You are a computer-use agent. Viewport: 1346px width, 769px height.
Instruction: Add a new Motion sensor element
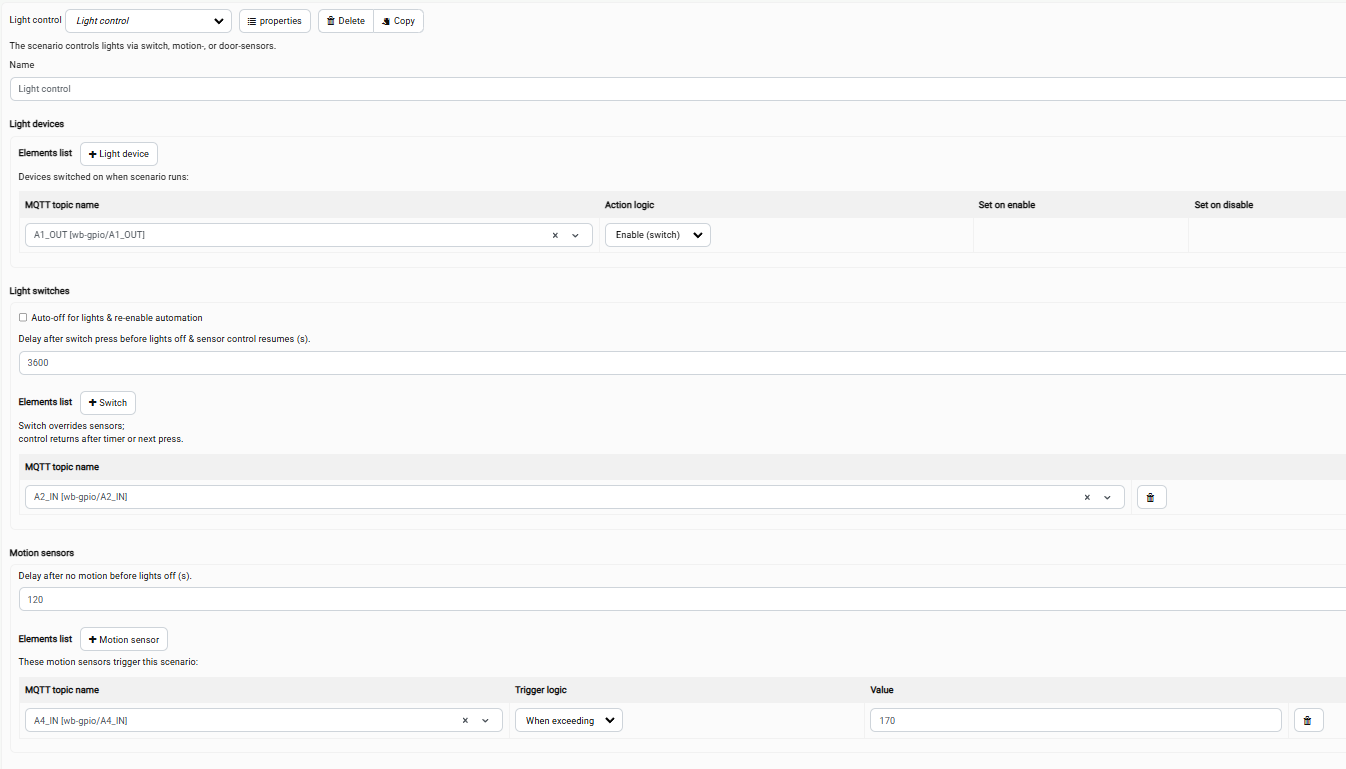(124, 640)
